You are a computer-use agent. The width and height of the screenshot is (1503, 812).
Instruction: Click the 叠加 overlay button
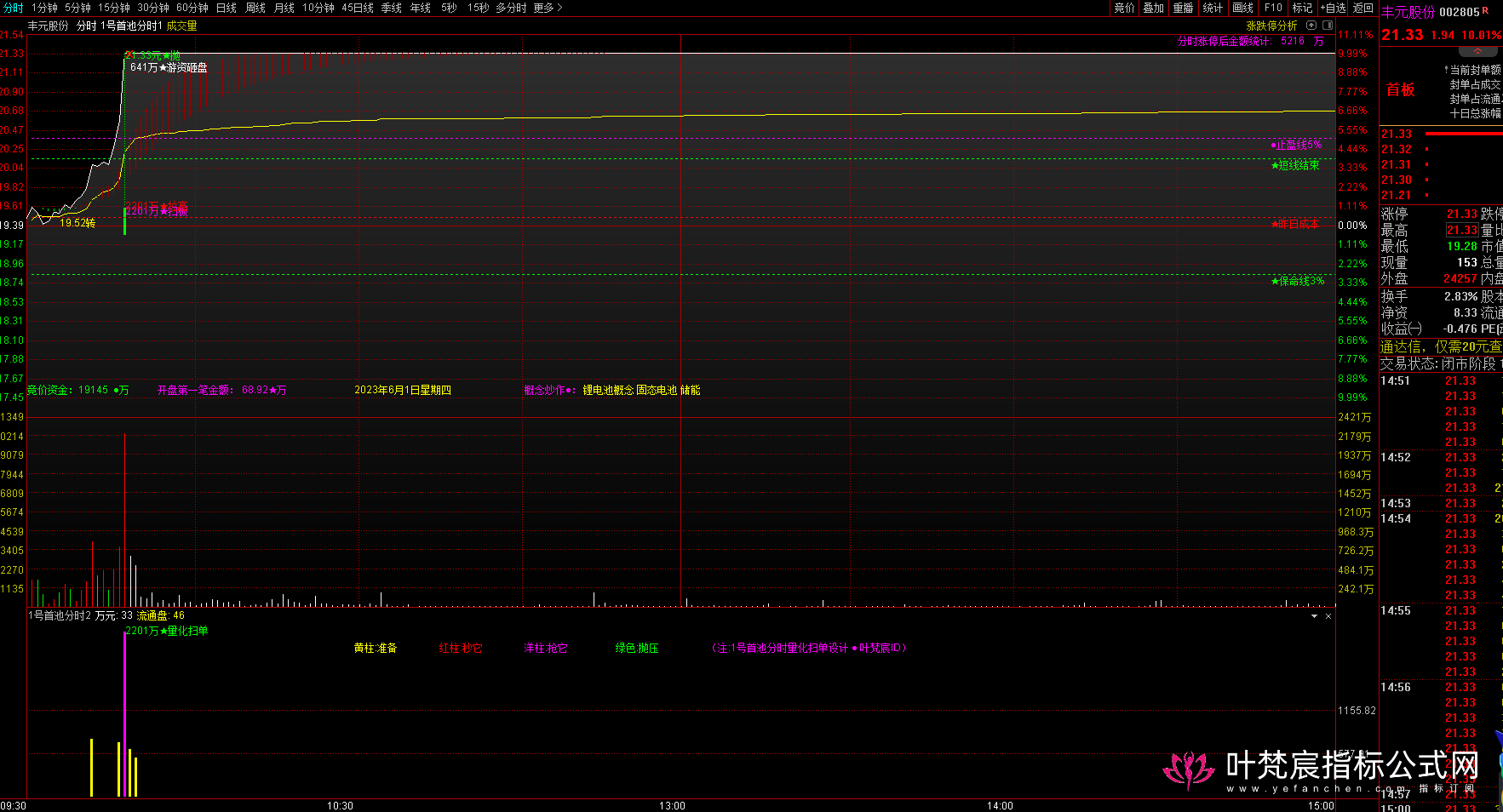coord(1154,8)
